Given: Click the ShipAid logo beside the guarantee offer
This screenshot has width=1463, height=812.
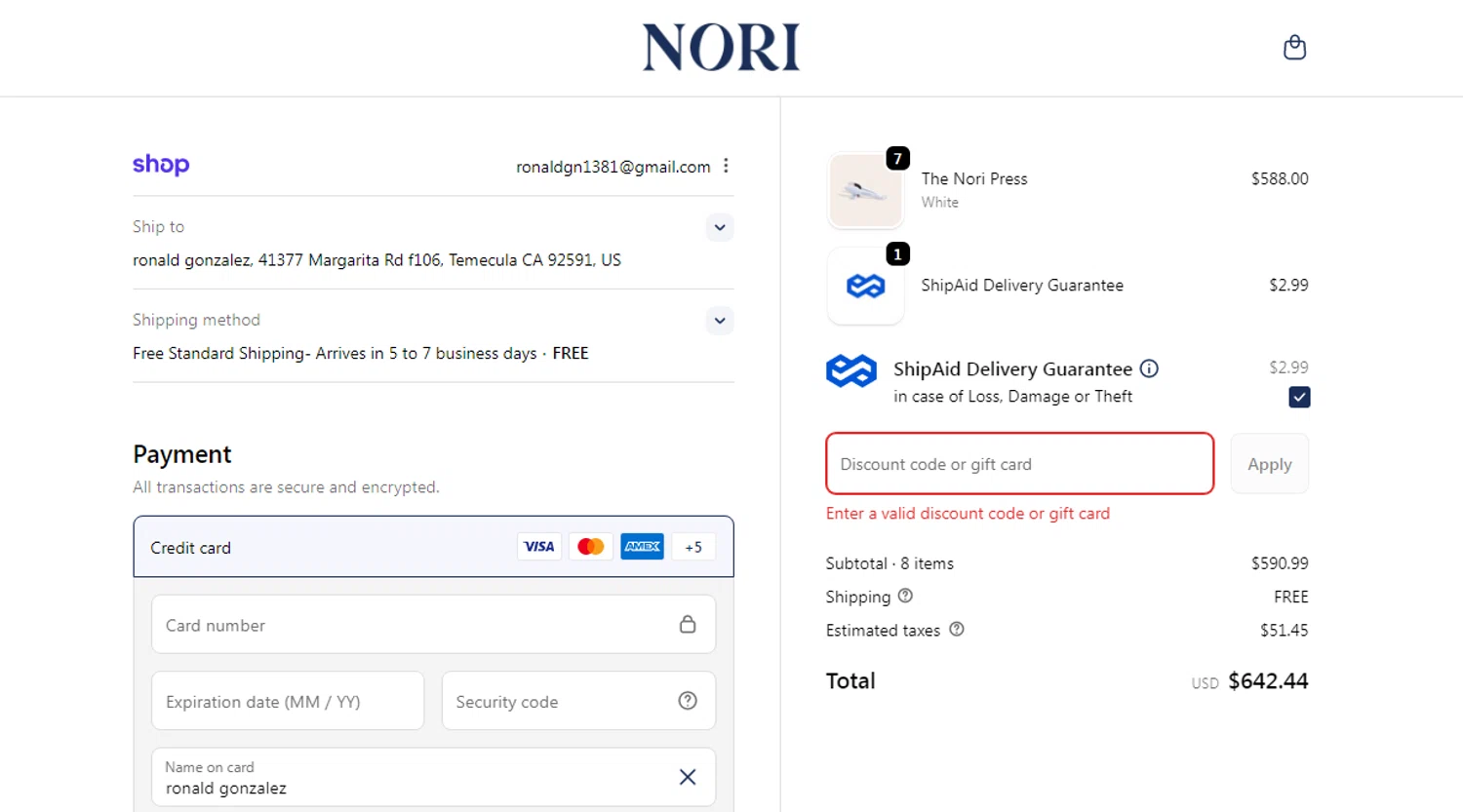Looking at the screenshot, I should [851, 371].
